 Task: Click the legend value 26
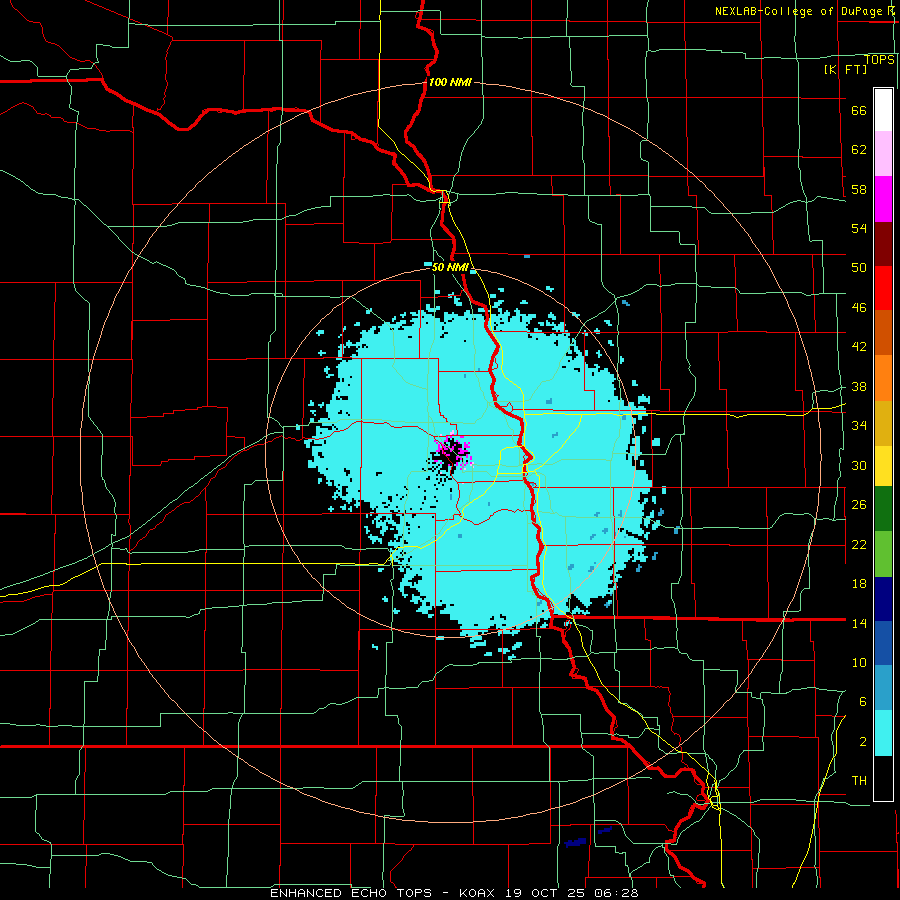click(x=859, y=505)
